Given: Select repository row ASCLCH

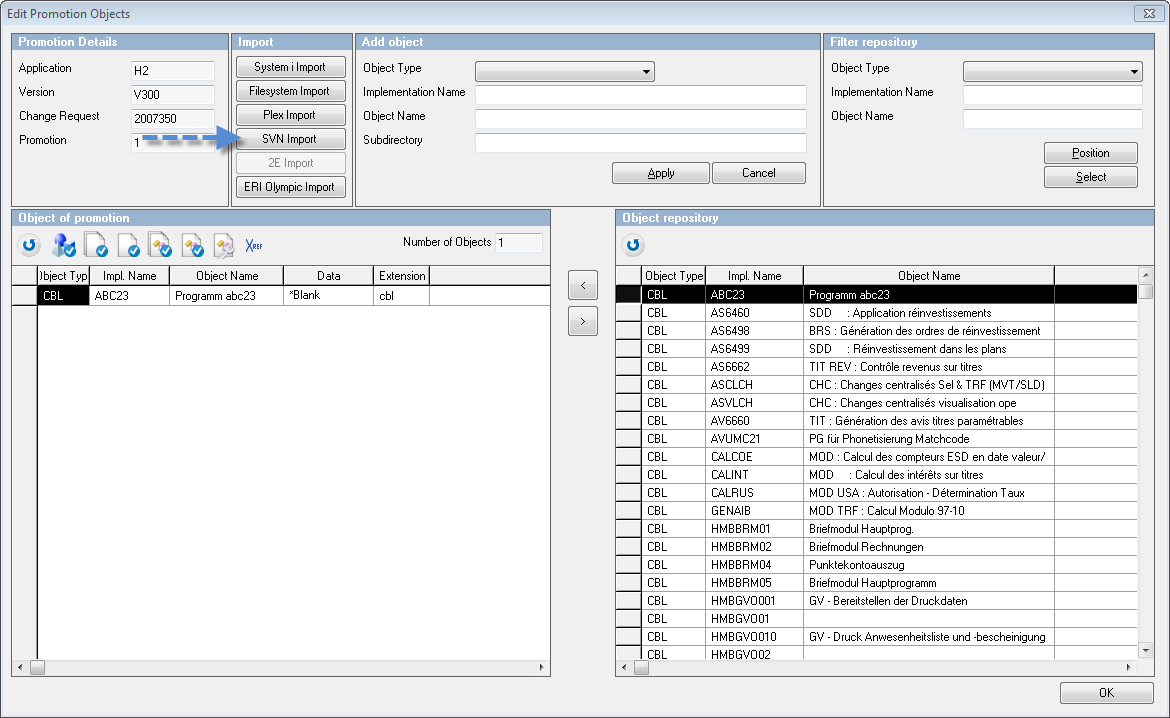Looking at the screenshot, I should (x=876, y=384).
